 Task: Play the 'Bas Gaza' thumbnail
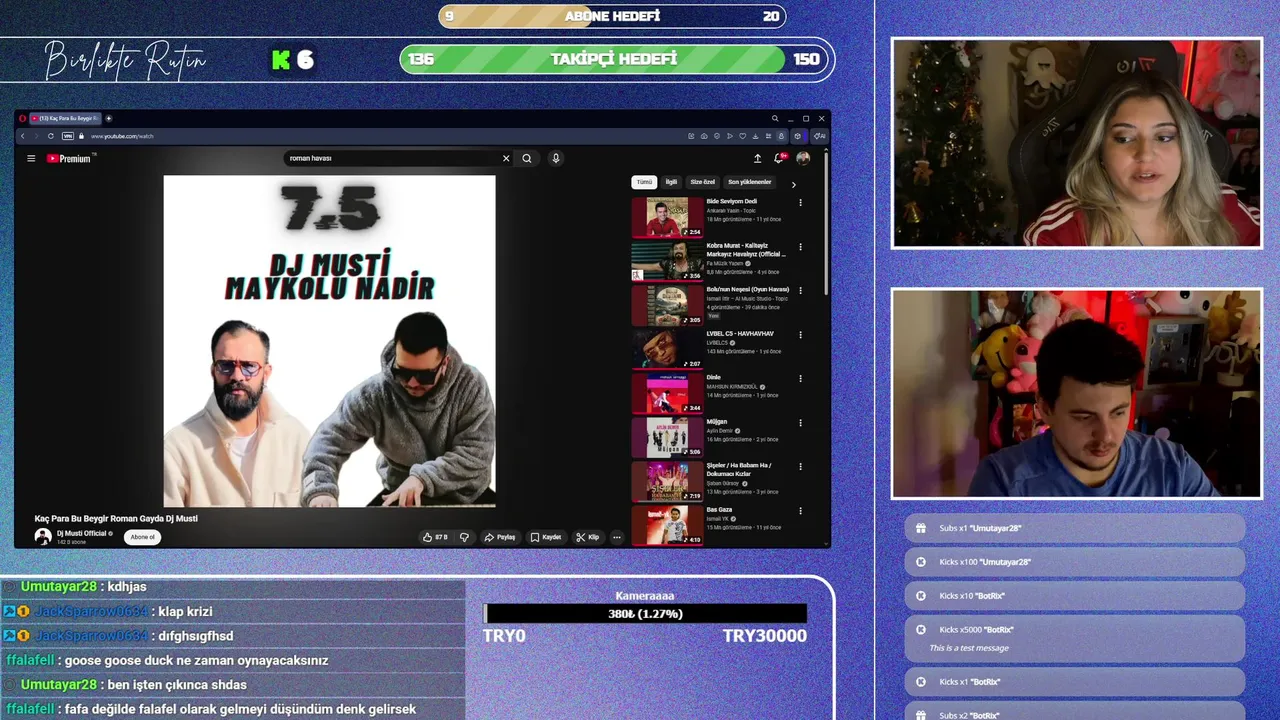click(667, 525)
